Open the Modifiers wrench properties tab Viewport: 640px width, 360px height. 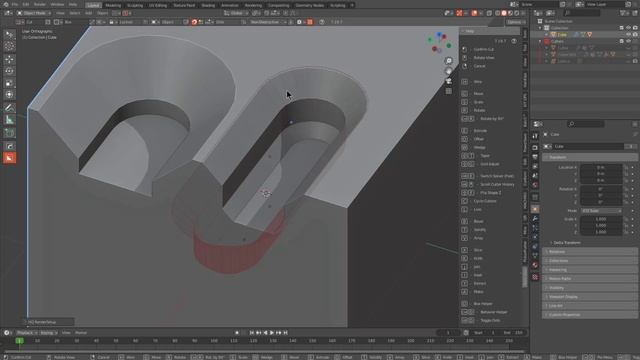click(535, 219)
